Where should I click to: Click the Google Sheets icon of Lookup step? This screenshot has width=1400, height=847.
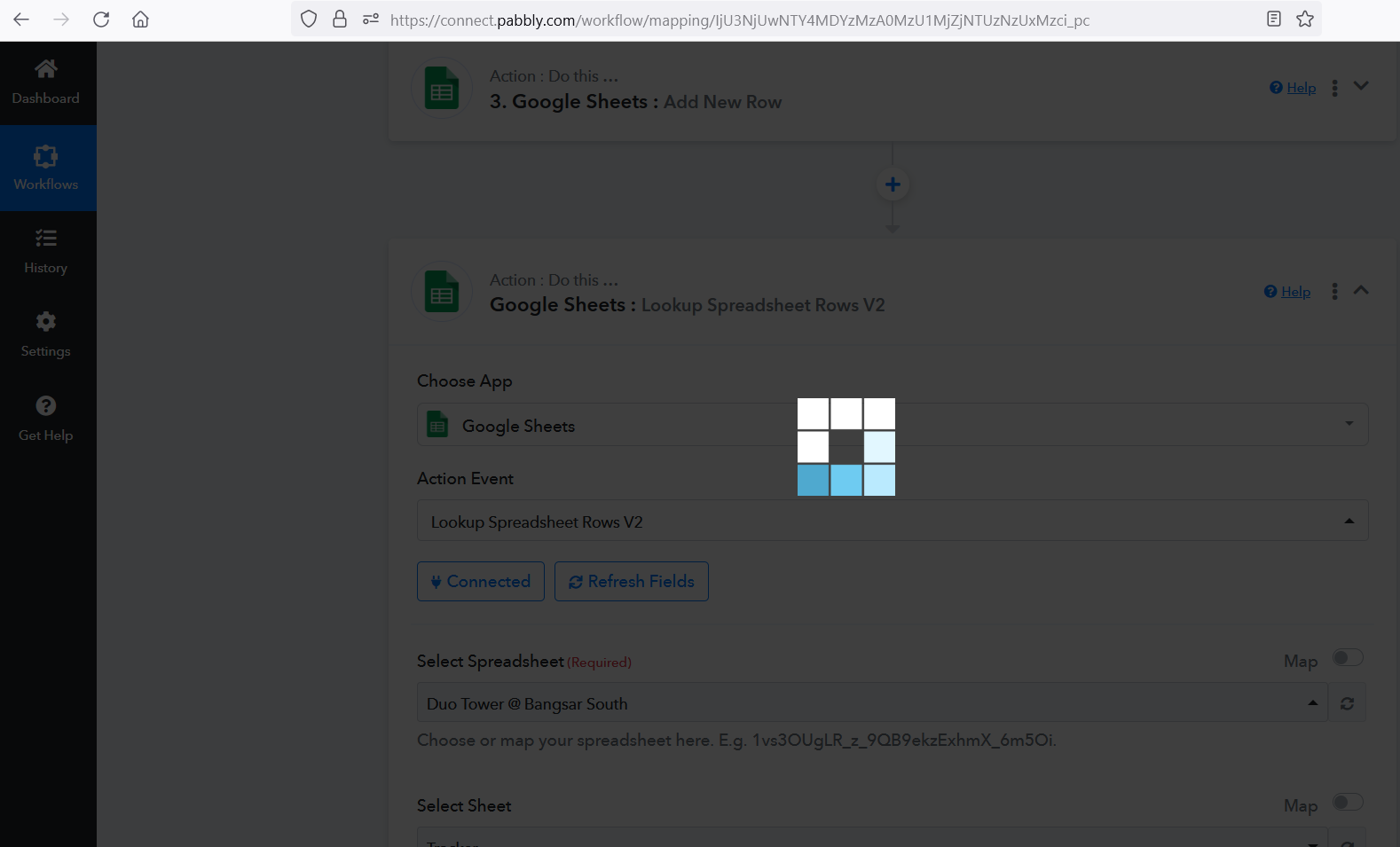[x=442, y=292]
